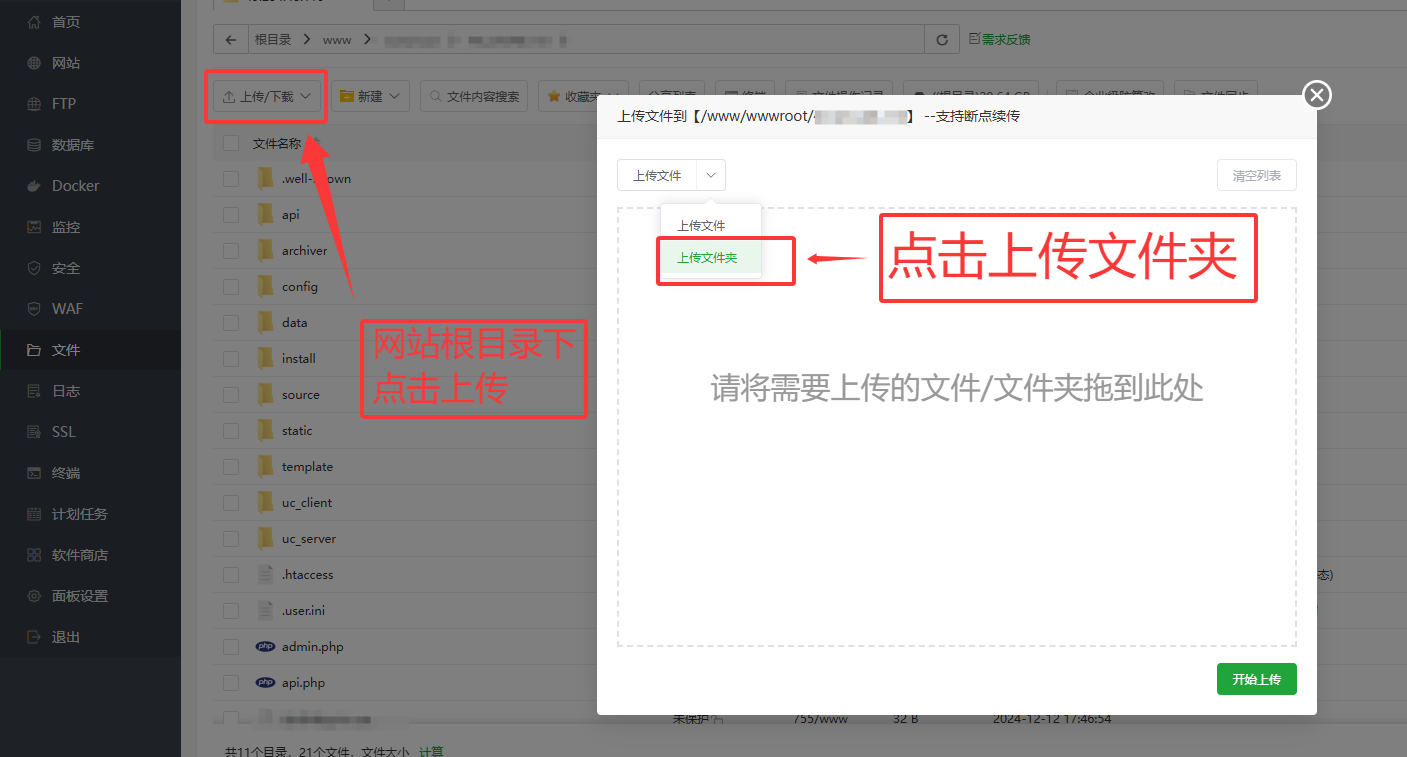Image resolution: width=1407 pixels, height=757 pixels.
Task: Open the 新建 dropdown menu
Action: click(x=370, y=97)
